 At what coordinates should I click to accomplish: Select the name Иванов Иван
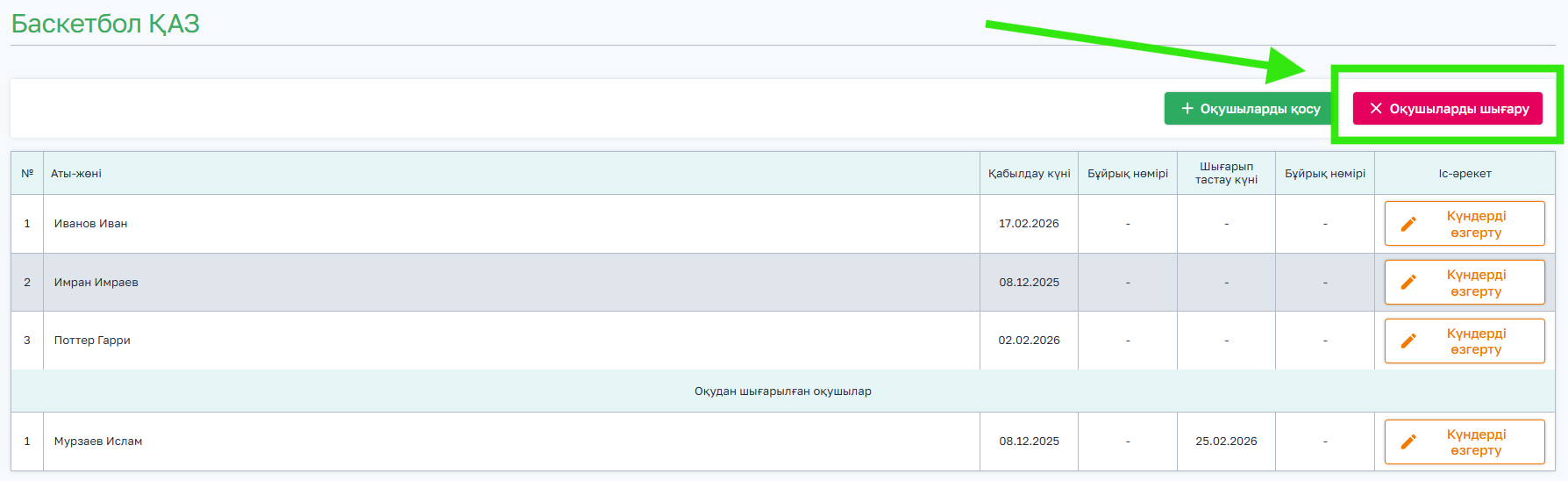(91, 224)
